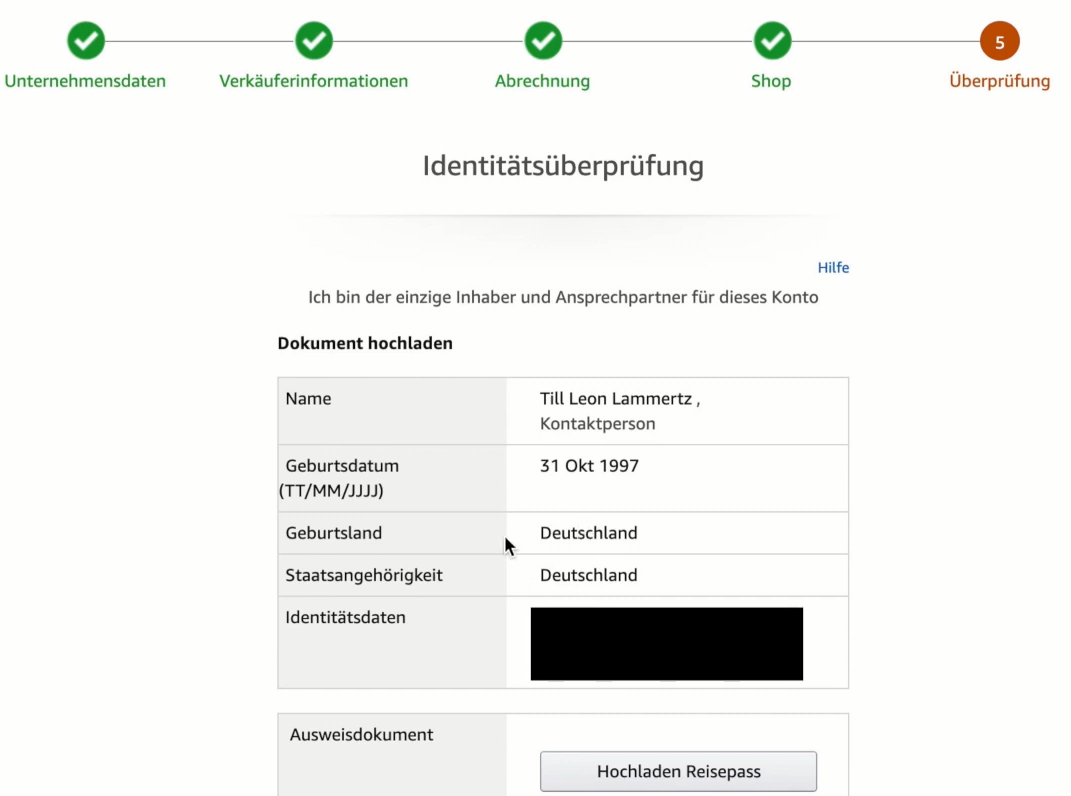Click the completed Shop step indicator
1071x796 pixels.
(x=771, y=40)
